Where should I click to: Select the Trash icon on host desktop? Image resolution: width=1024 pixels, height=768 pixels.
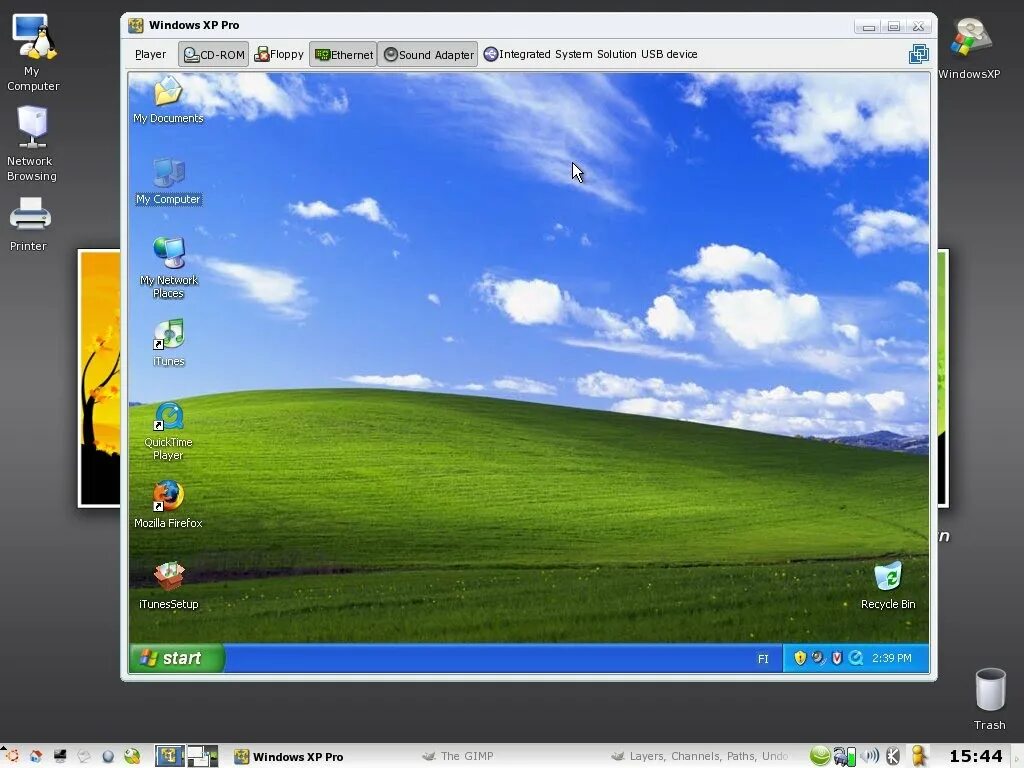[x=990, y=698]
